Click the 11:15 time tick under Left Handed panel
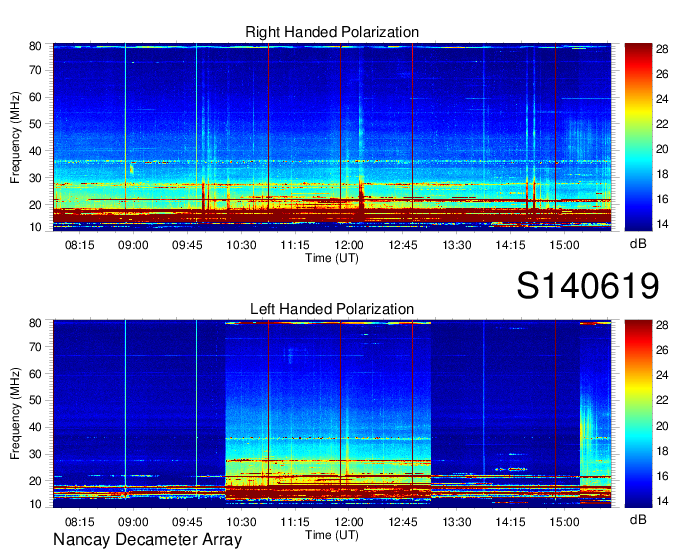This screenshot has width=680, height=552. click(x=295, y=522)
